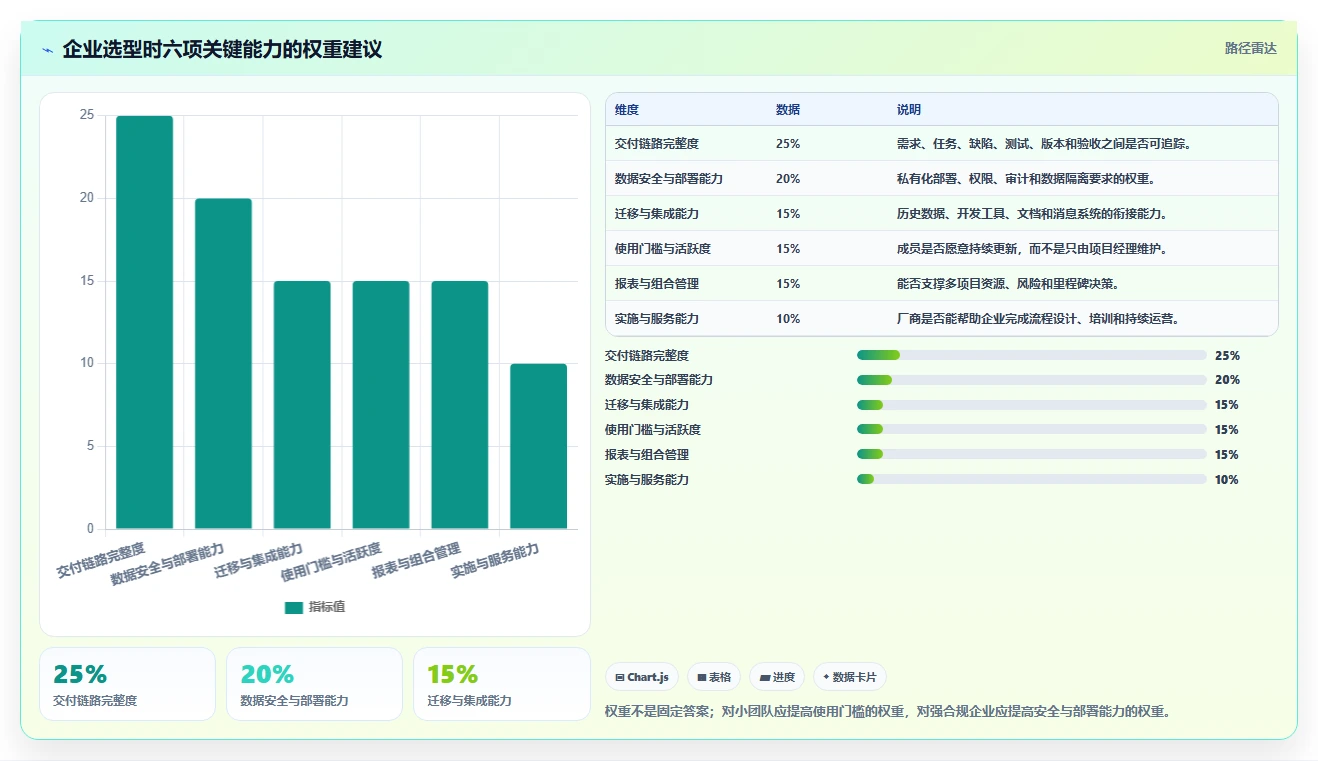The width and height of the screenshot is (1318, 761).
Task: Choose the 进度 chip
Action: (777, 677)
